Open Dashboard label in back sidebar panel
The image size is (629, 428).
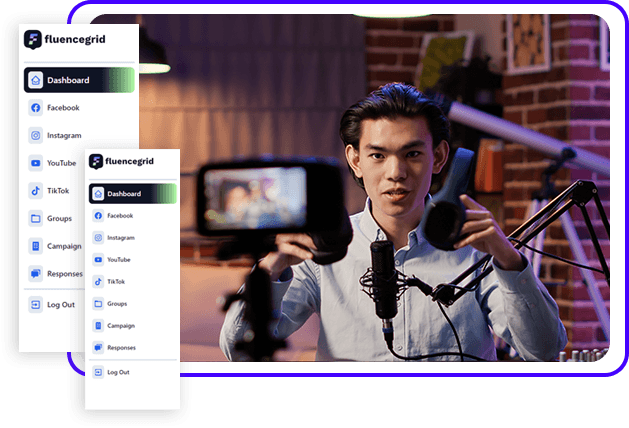pyautogui.click(x=68, y=80)
